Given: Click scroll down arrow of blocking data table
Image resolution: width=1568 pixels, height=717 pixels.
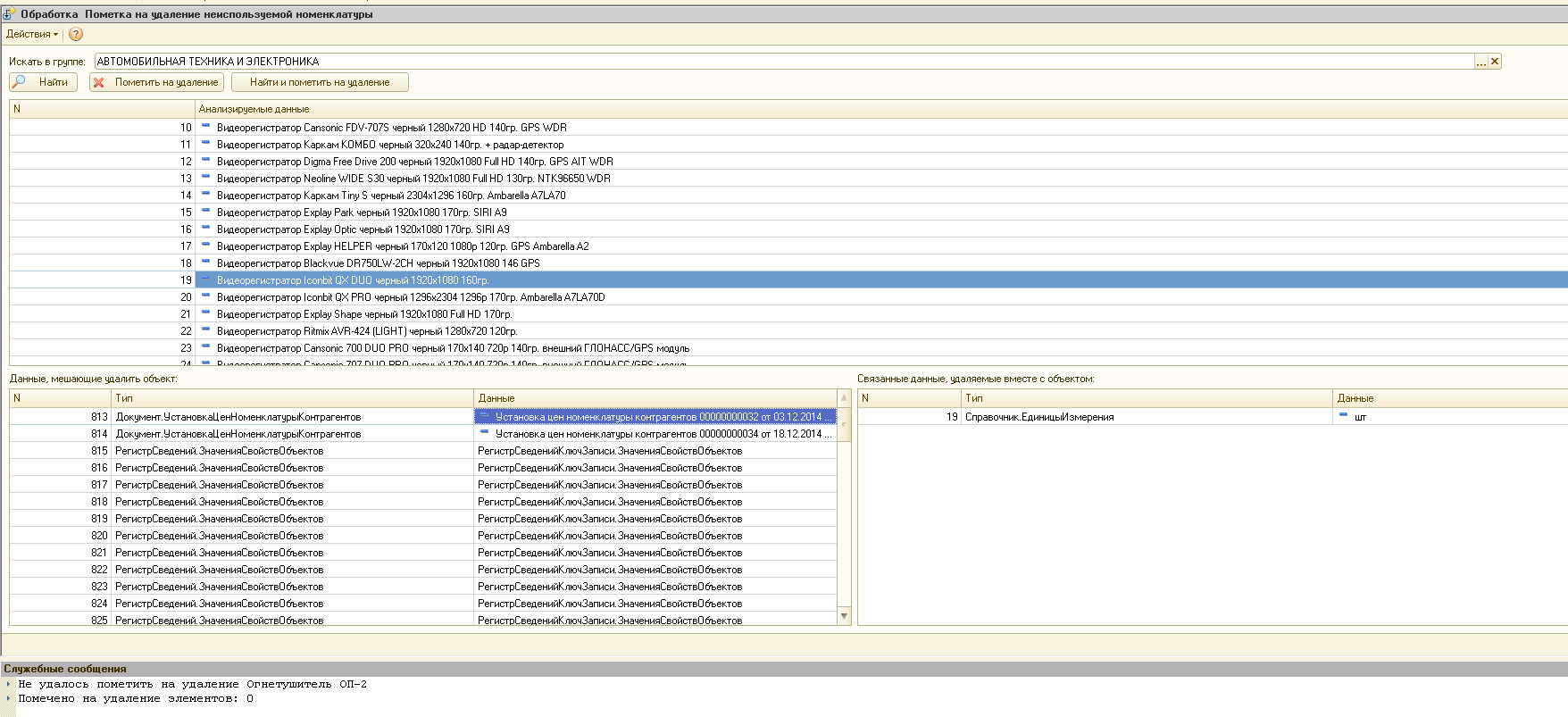Looking at the screenshot, I should (845, 616).
